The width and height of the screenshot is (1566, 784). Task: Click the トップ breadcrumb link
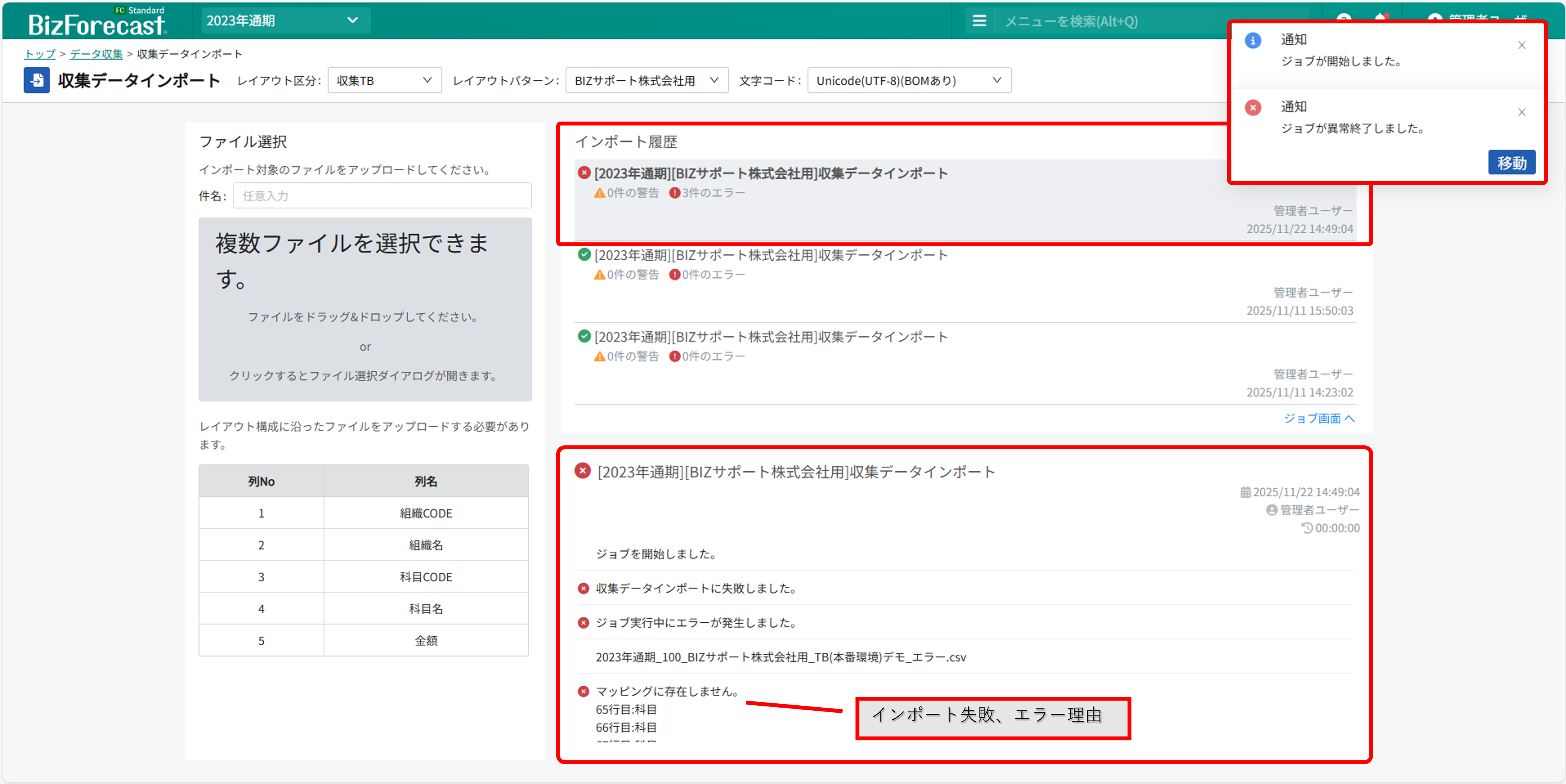39,54
